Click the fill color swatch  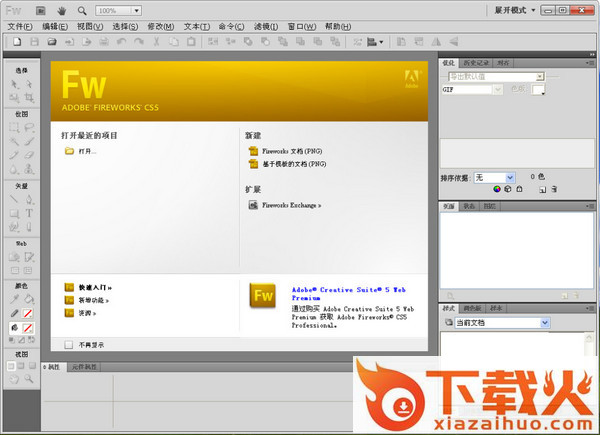pos(28,328)
